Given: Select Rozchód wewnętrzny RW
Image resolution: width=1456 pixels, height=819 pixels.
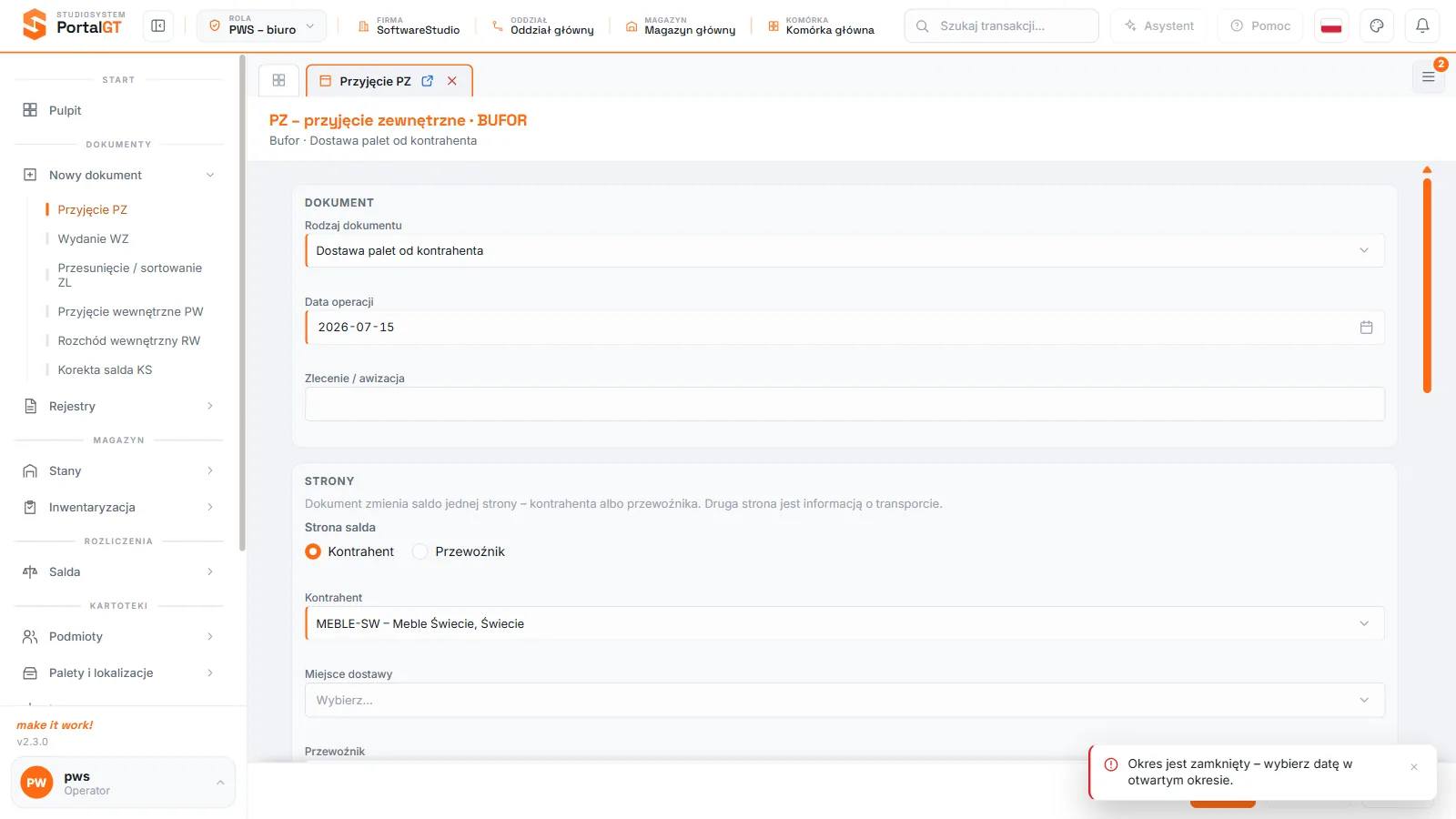Looking at the screenshot, I should 128,340.
